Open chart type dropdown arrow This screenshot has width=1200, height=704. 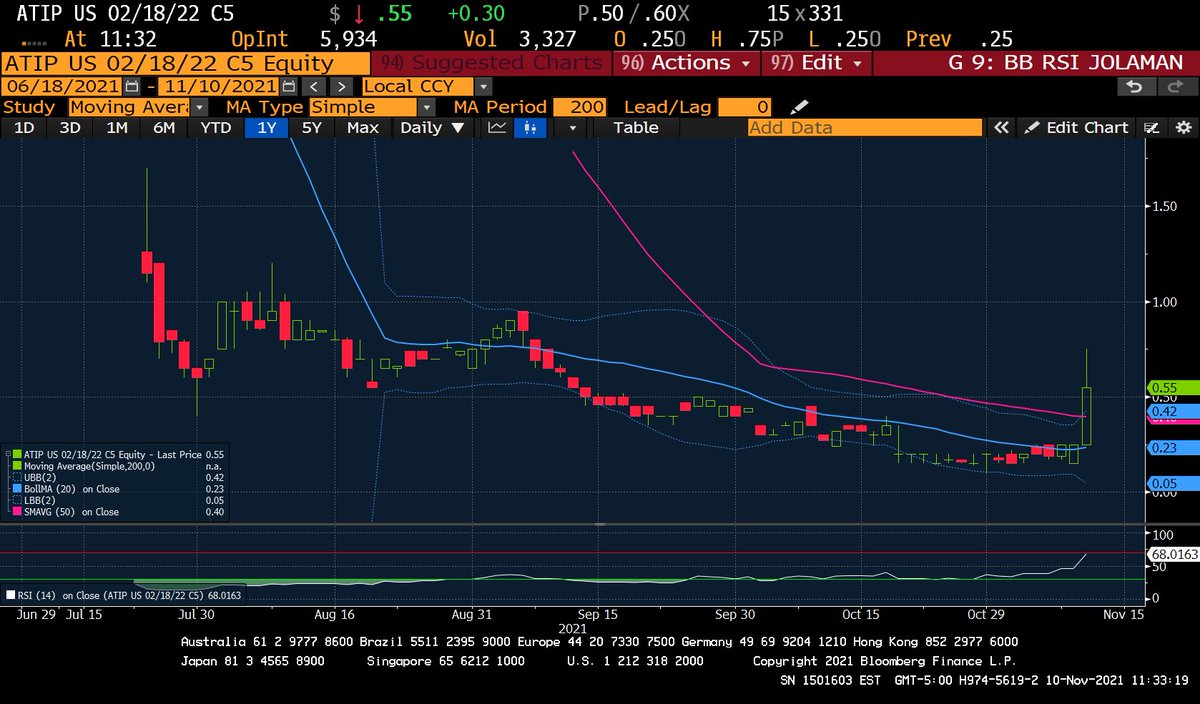572,127
